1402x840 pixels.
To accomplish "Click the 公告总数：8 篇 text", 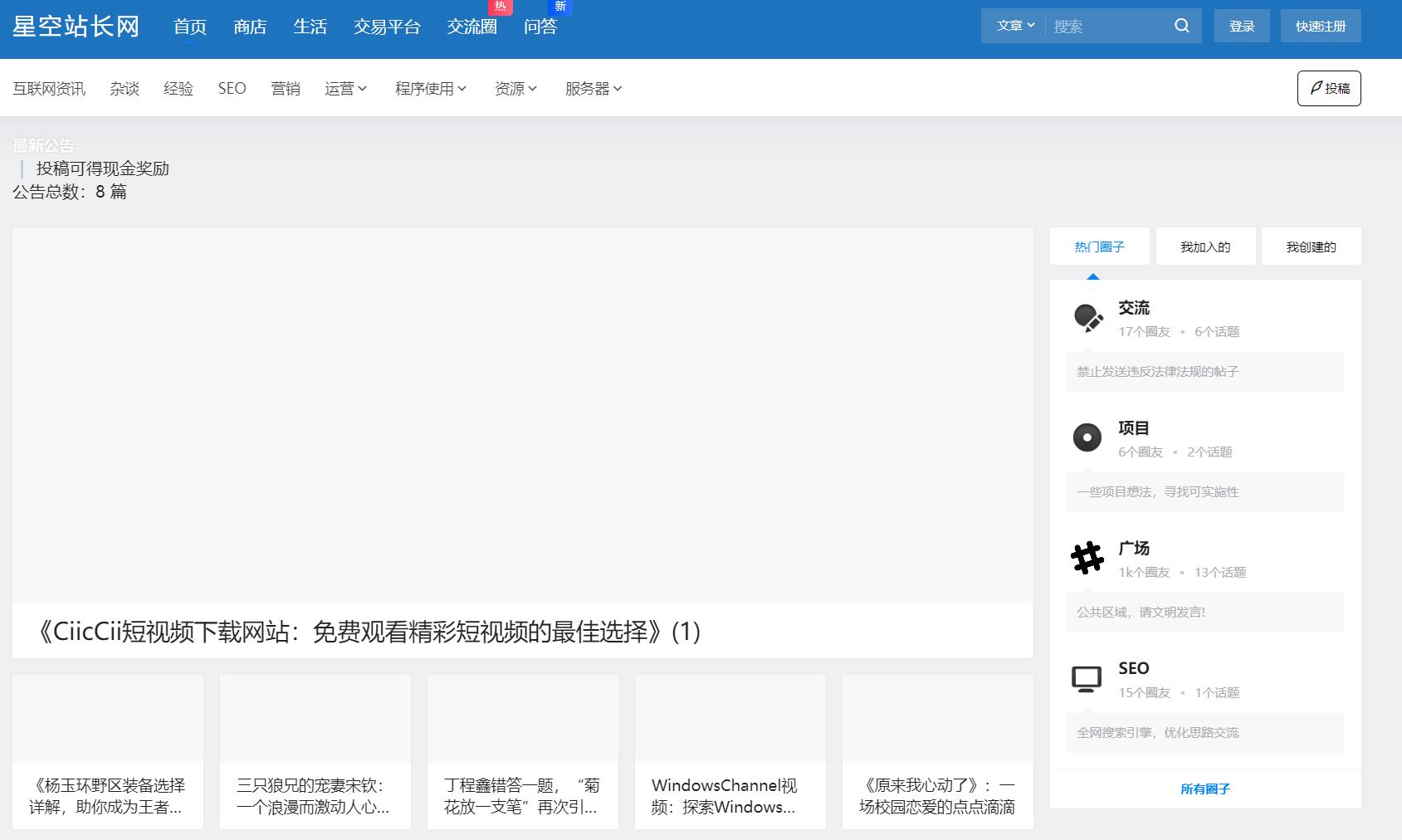I will pyautogui.click(x=70, y=192).
